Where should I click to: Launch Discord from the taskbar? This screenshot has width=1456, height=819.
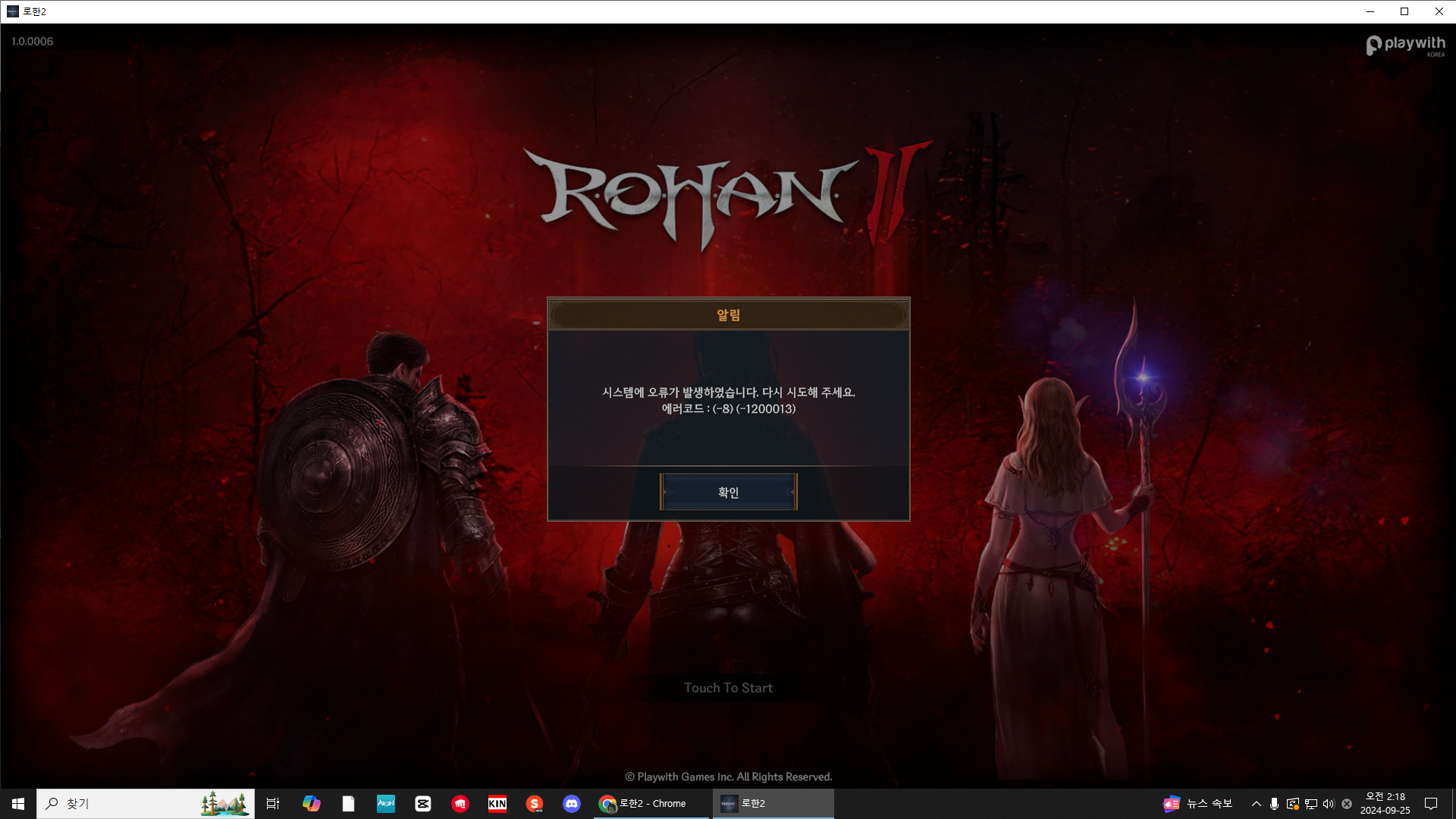tap(572, 804)
